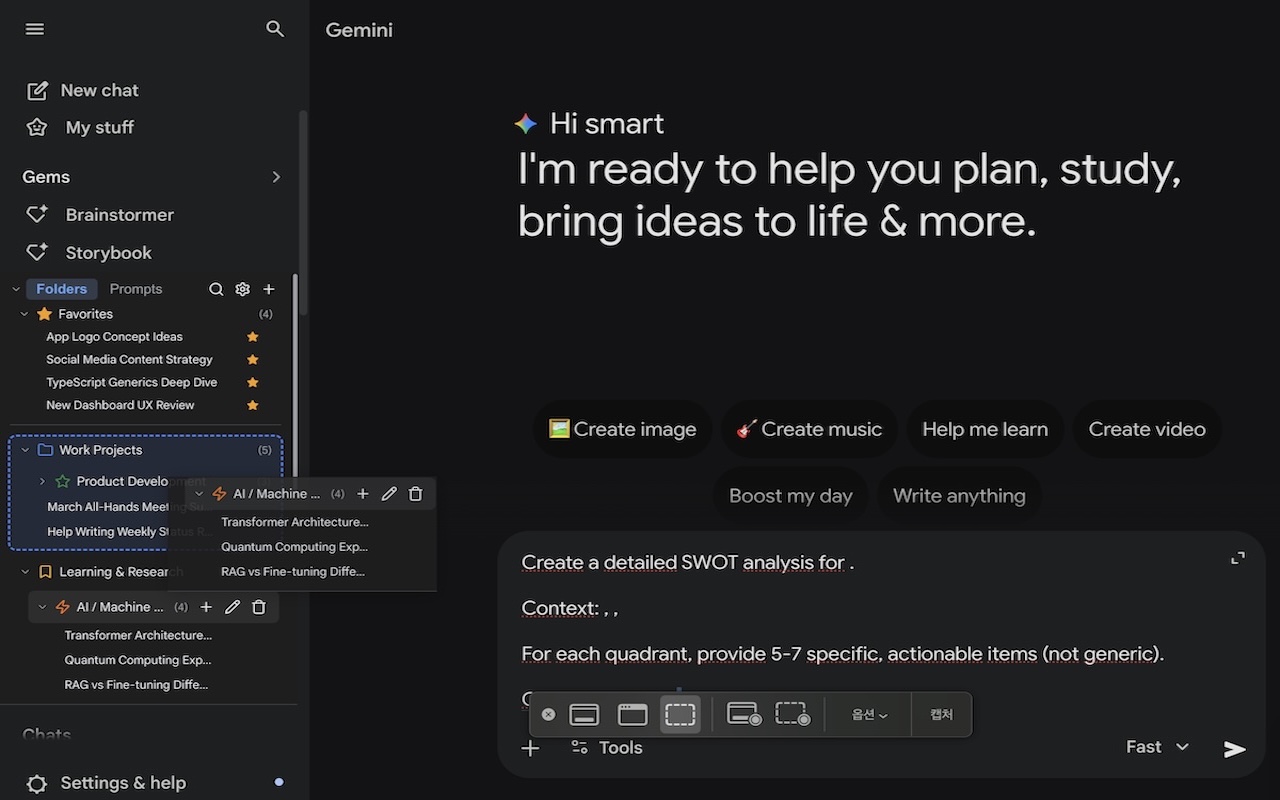Choose the Create video chip

tap(1147, 429)
